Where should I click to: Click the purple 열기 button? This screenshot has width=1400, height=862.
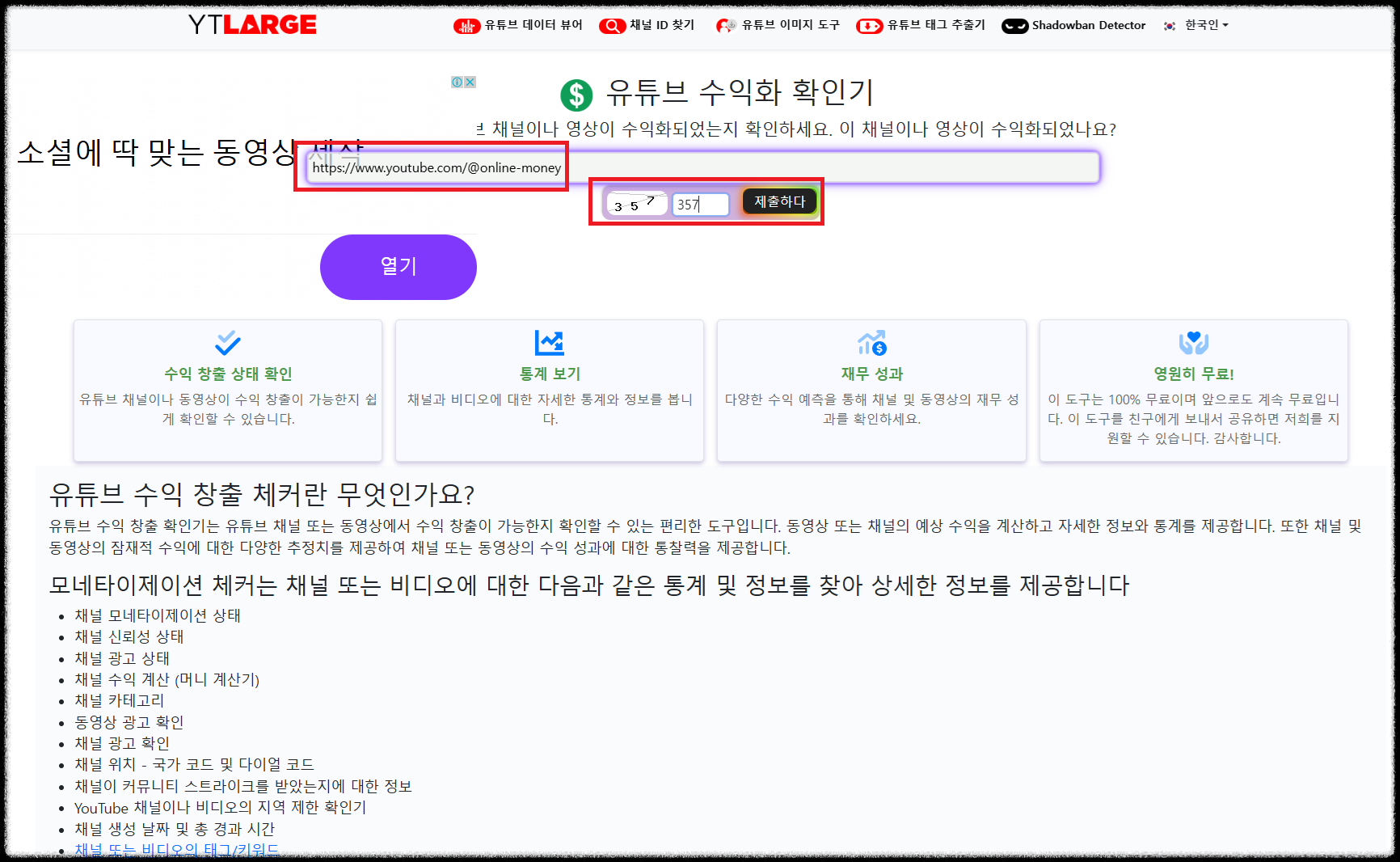click(398, 267)
